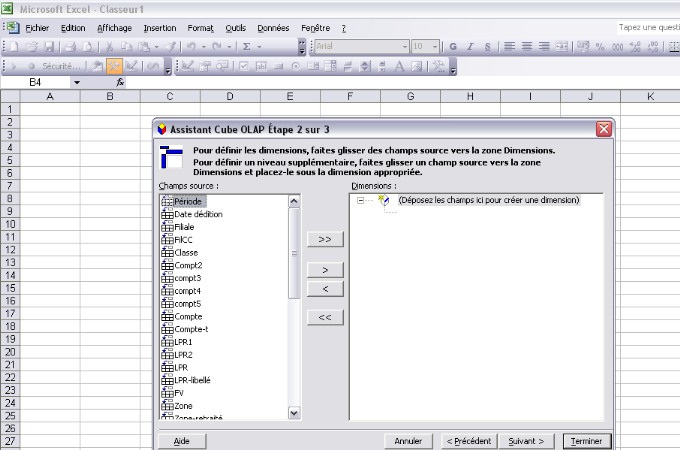
Task: Click the More Controls icon
Action: 439,66
